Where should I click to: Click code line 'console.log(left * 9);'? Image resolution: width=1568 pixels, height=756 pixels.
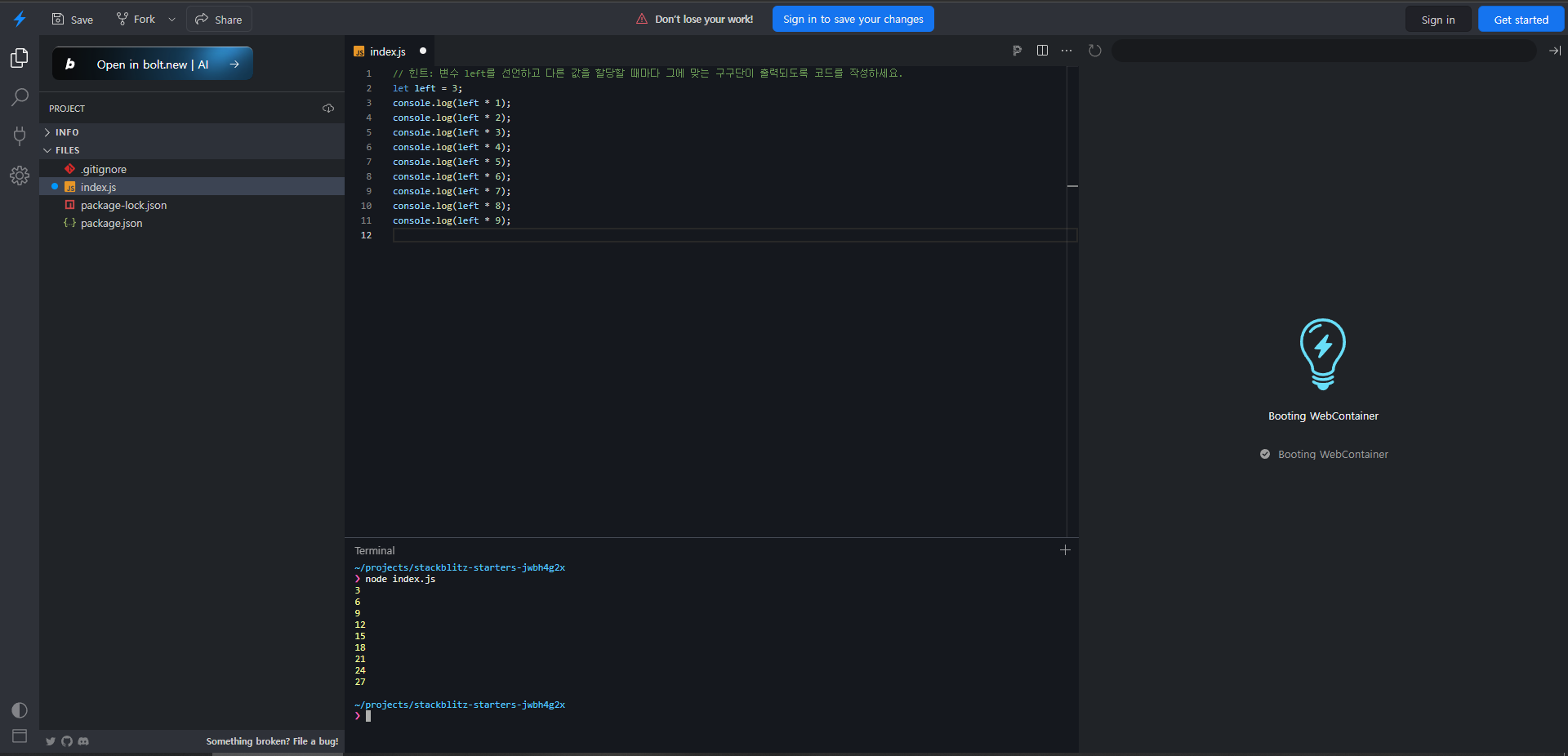(x=452, y=220)
